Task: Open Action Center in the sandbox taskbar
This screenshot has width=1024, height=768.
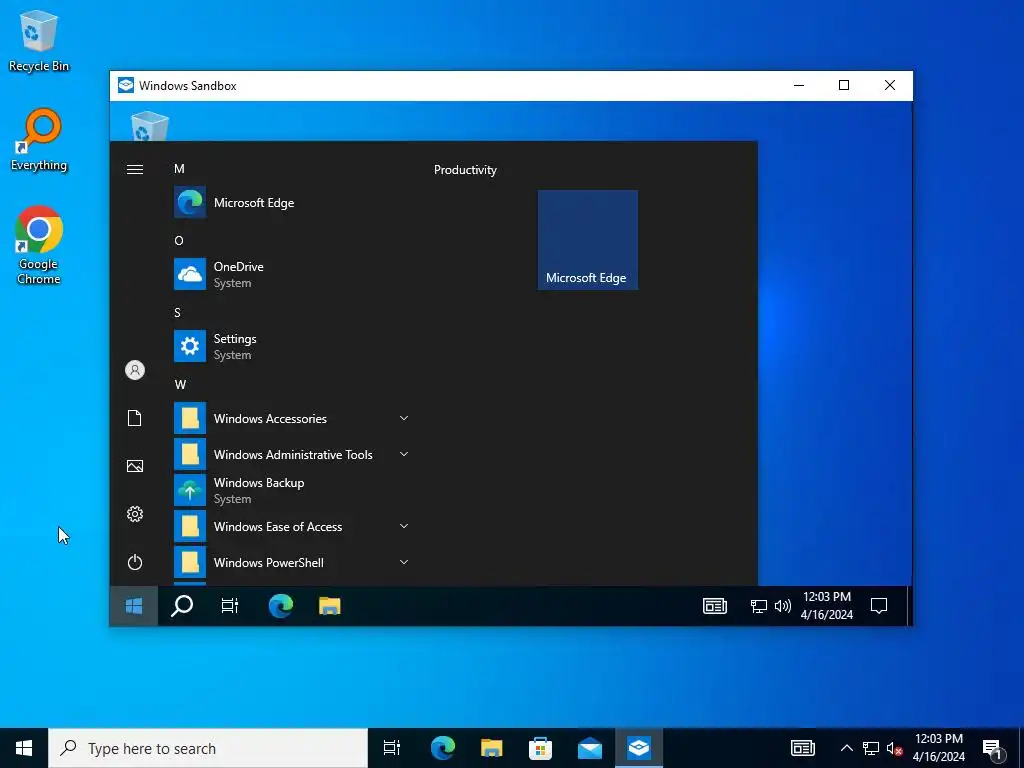Action: pos(879,606)
